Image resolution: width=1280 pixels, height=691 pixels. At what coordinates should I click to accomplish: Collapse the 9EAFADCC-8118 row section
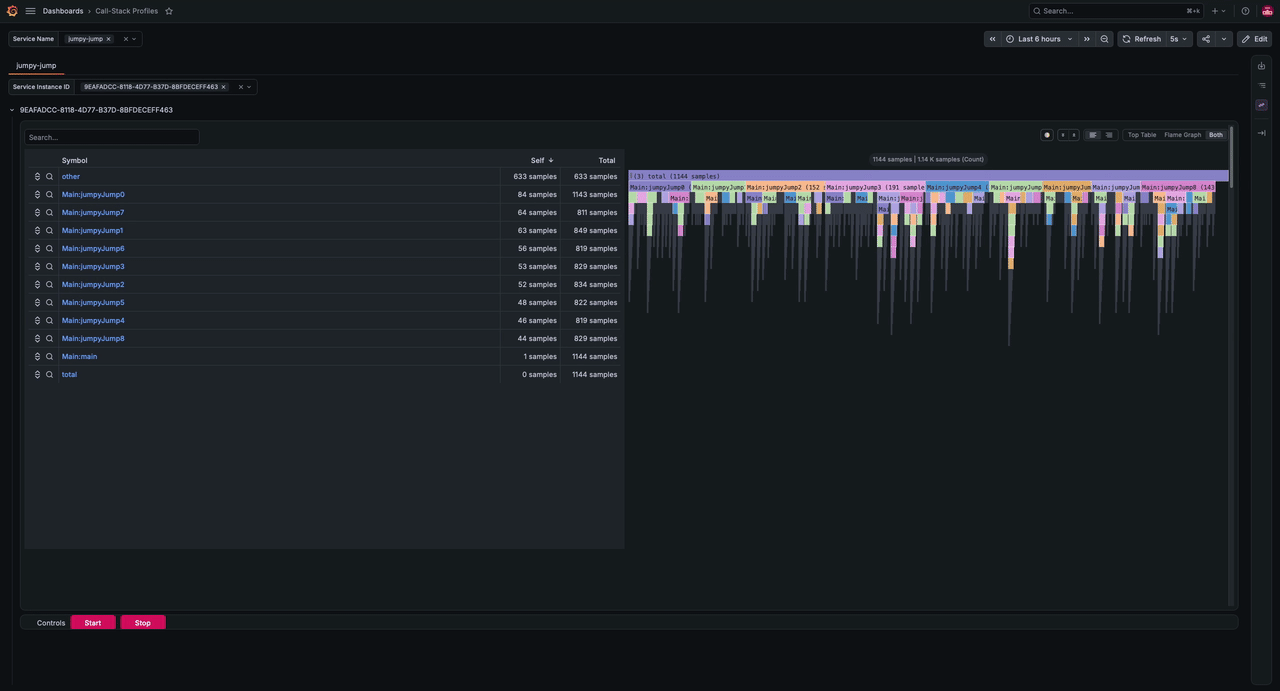12,110
